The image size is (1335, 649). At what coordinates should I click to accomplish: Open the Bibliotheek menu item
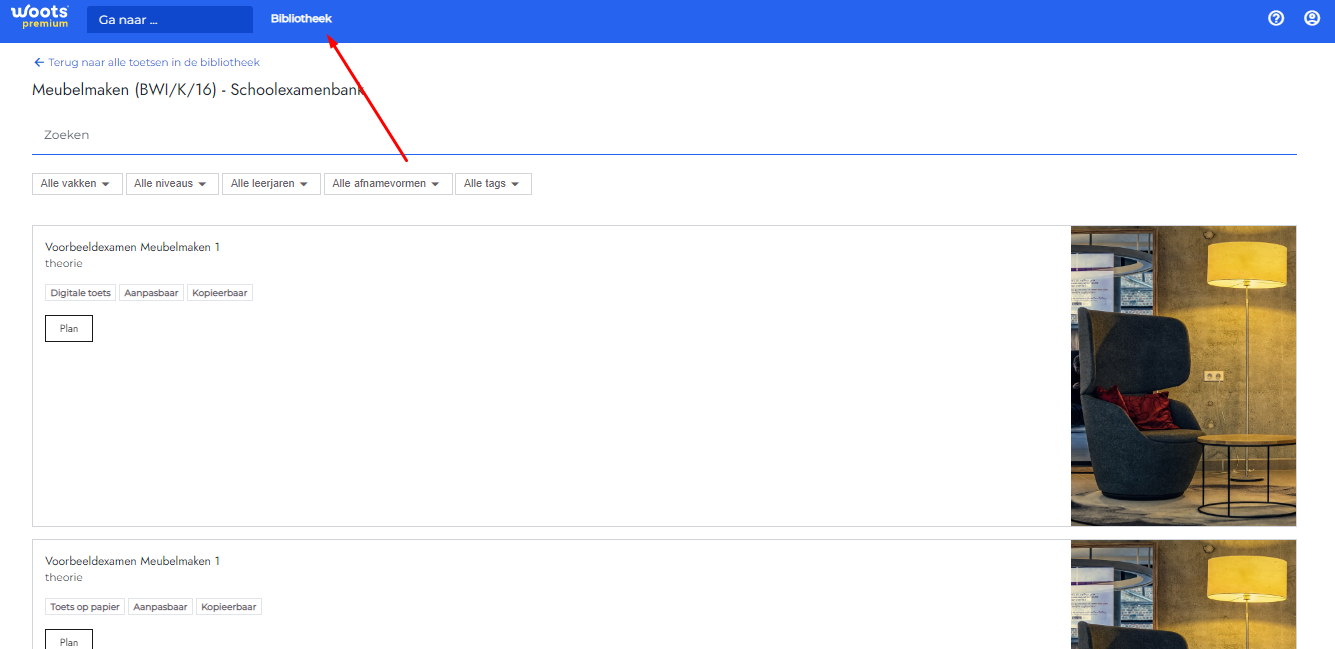301,19
